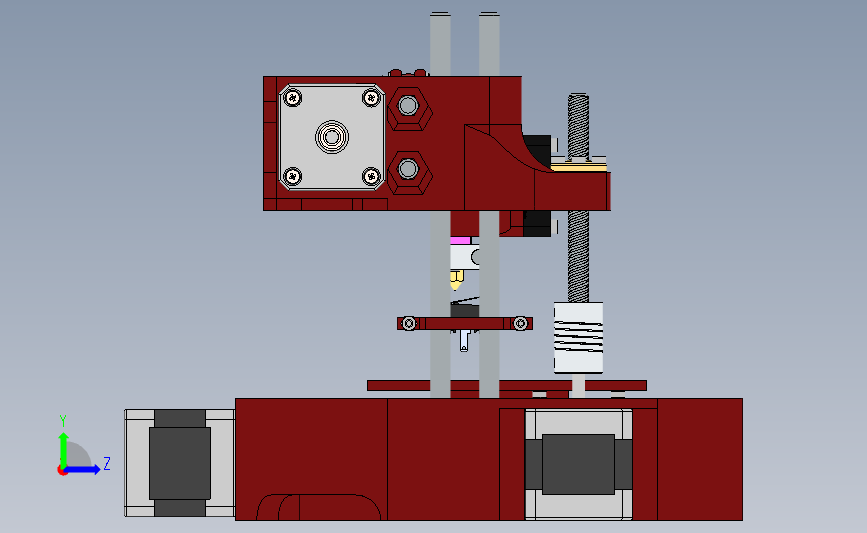Screen dimensions: 867x533
Task: Select the top-right screw on the carriage motor
Action: click(x=371, y=98)
